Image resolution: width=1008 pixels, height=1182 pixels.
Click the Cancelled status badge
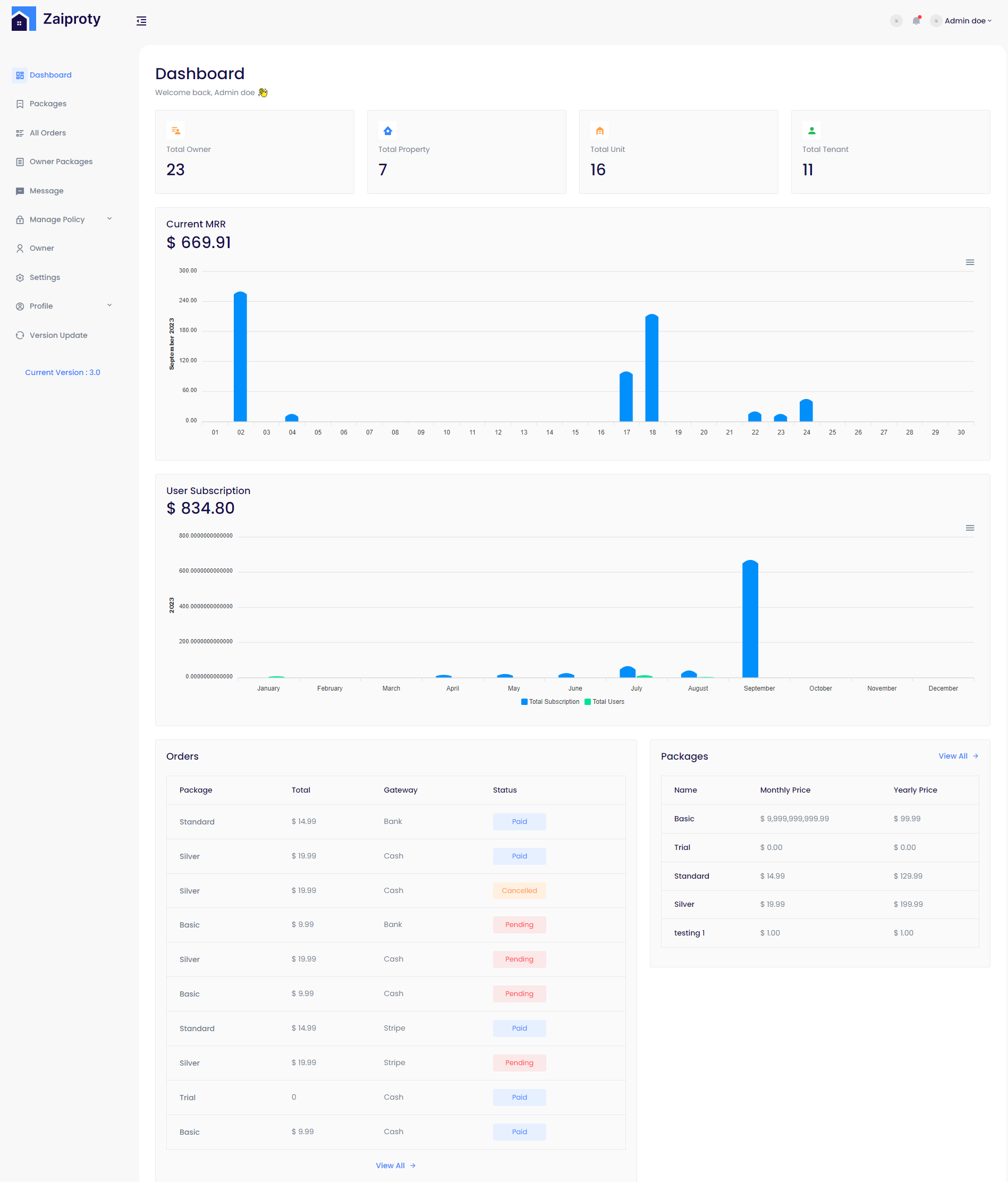[x=520, y=891]
